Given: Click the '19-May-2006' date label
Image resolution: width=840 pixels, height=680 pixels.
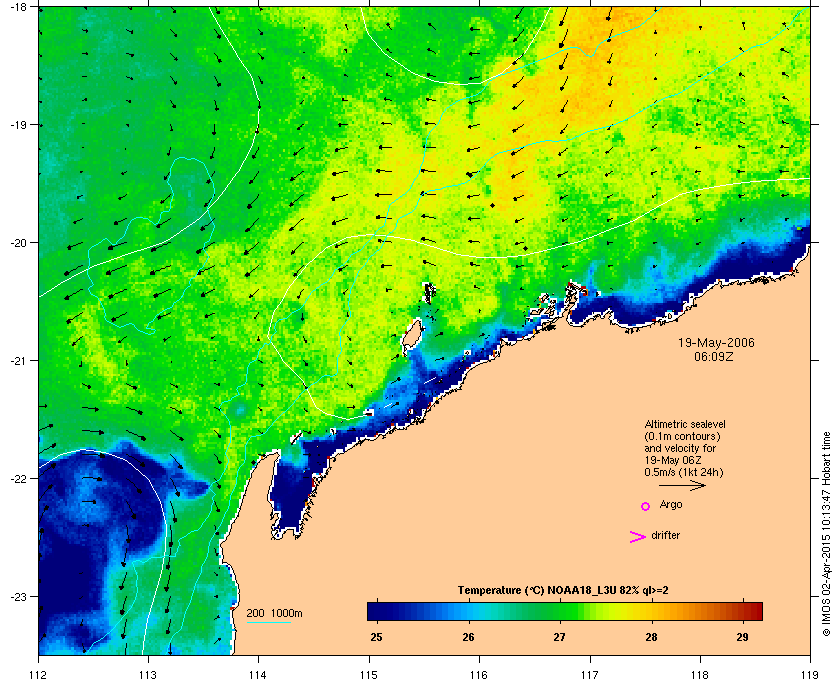Looking at the screenshot, I should pyautogui.click(x=716, y=343).
